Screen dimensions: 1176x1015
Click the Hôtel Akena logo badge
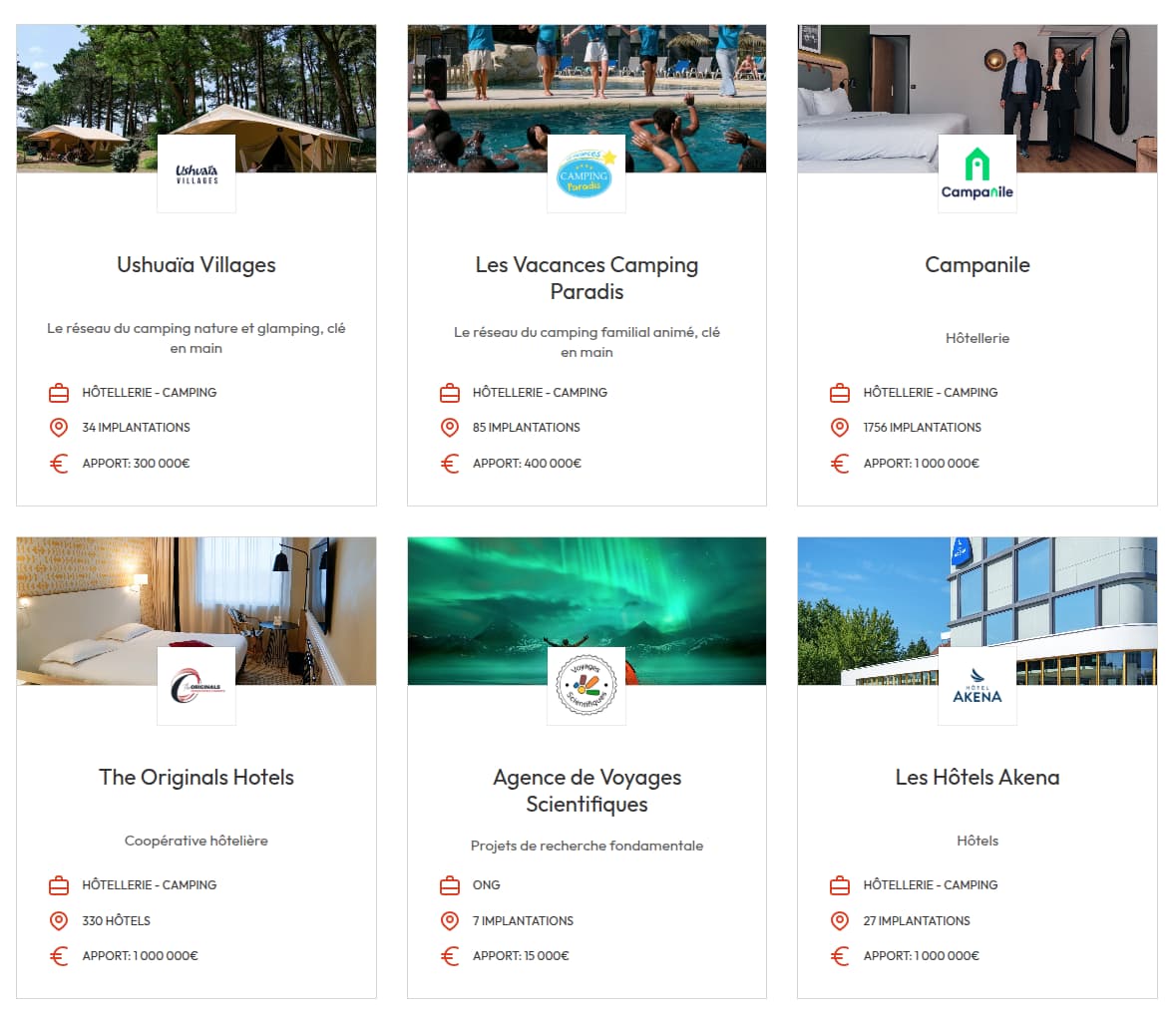click(978, 686)
